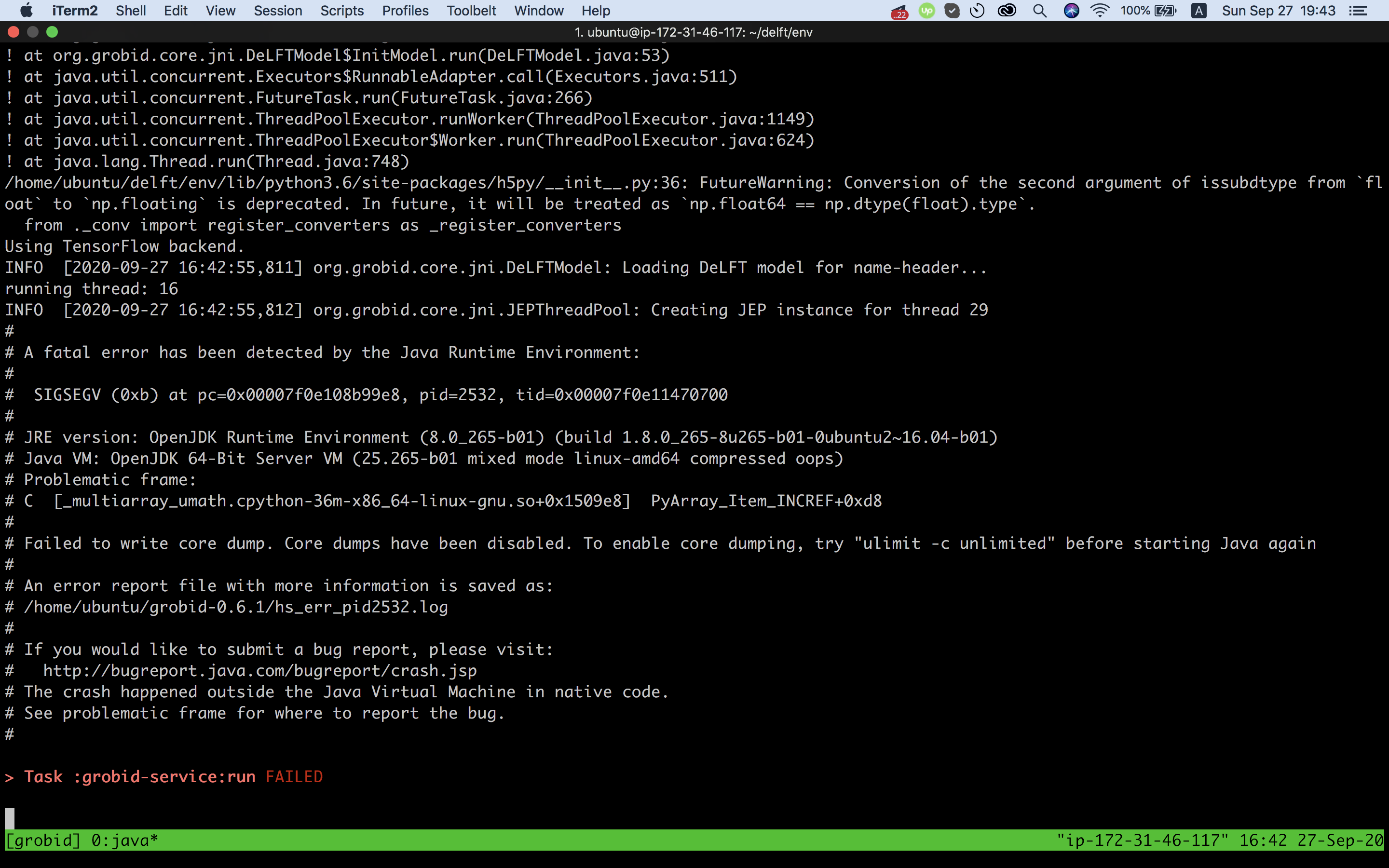Open the Wi-Fi status menu
This screenshot has height=868, width=1389.
pos(1100,10)
